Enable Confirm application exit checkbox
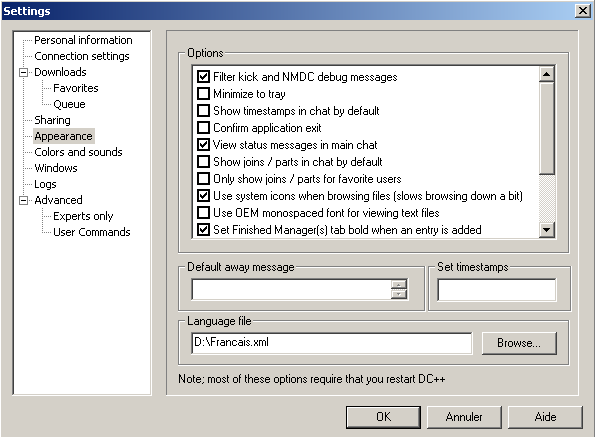595x437 pixels. coord(203,128)
